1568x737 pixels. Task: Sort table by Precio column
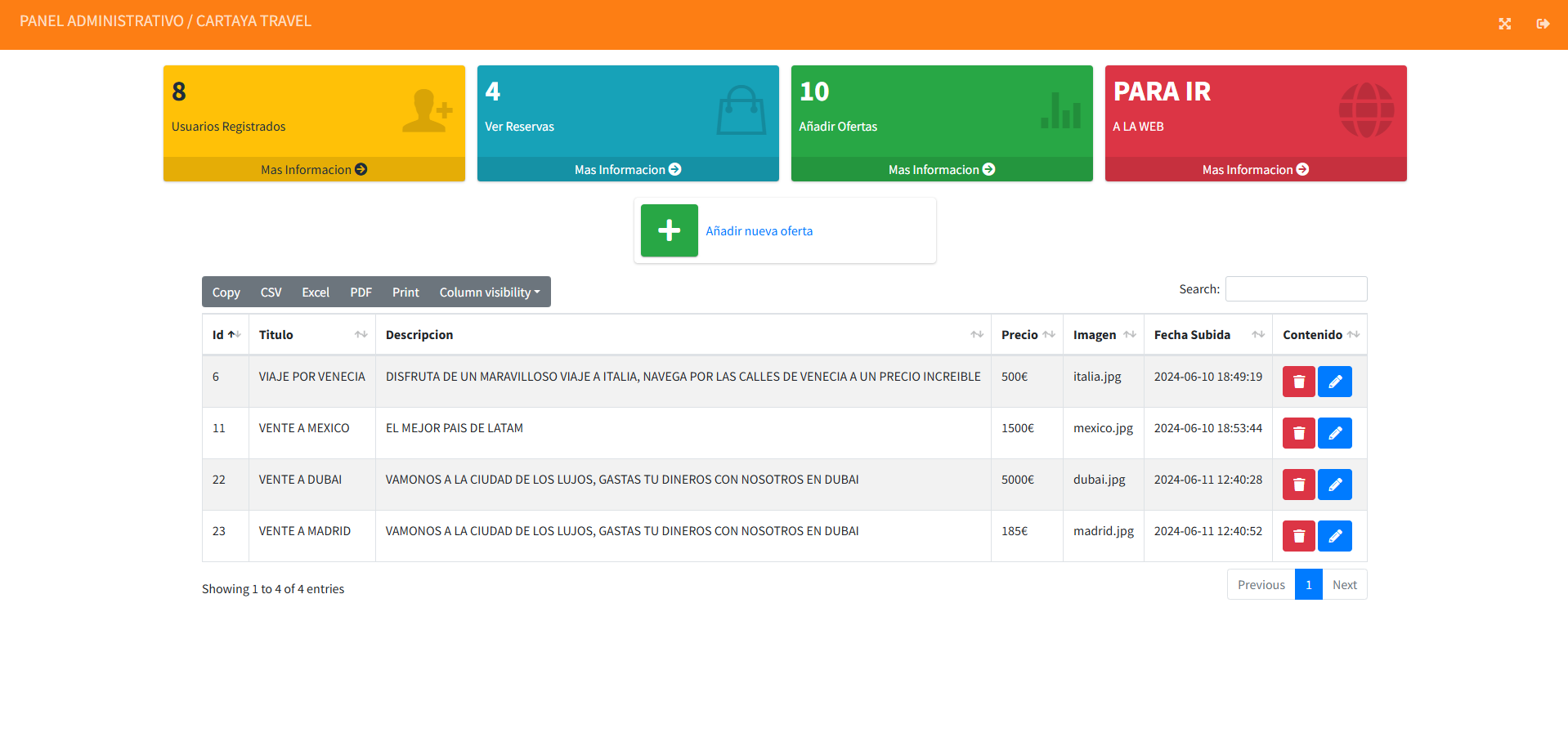pyautogui.click(x=1027, y=335)
